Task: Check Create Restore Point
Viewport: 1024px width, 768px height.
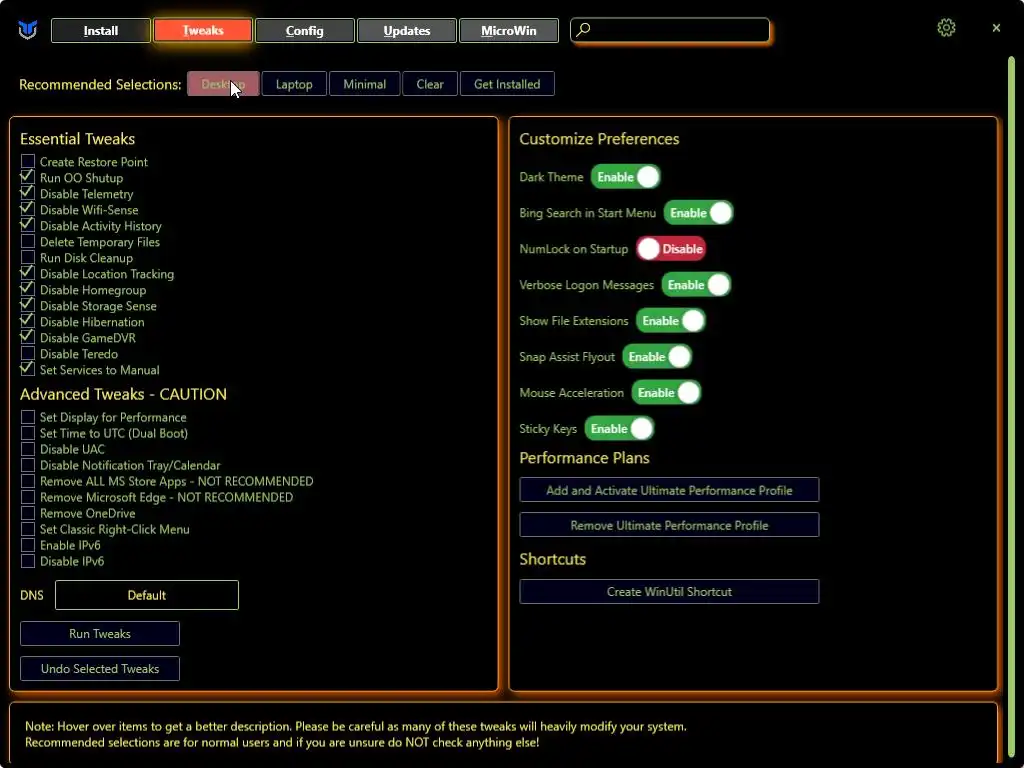Action: (27, 161)
